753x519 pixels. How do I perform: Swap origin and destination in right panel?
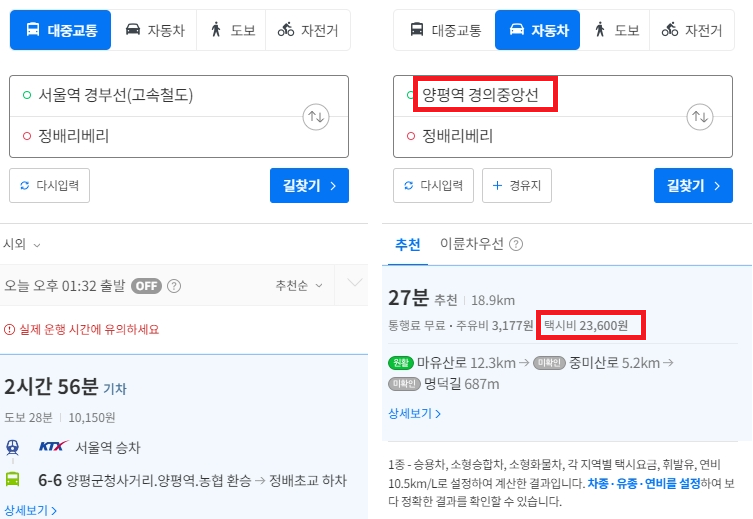(x=700, y=117)
